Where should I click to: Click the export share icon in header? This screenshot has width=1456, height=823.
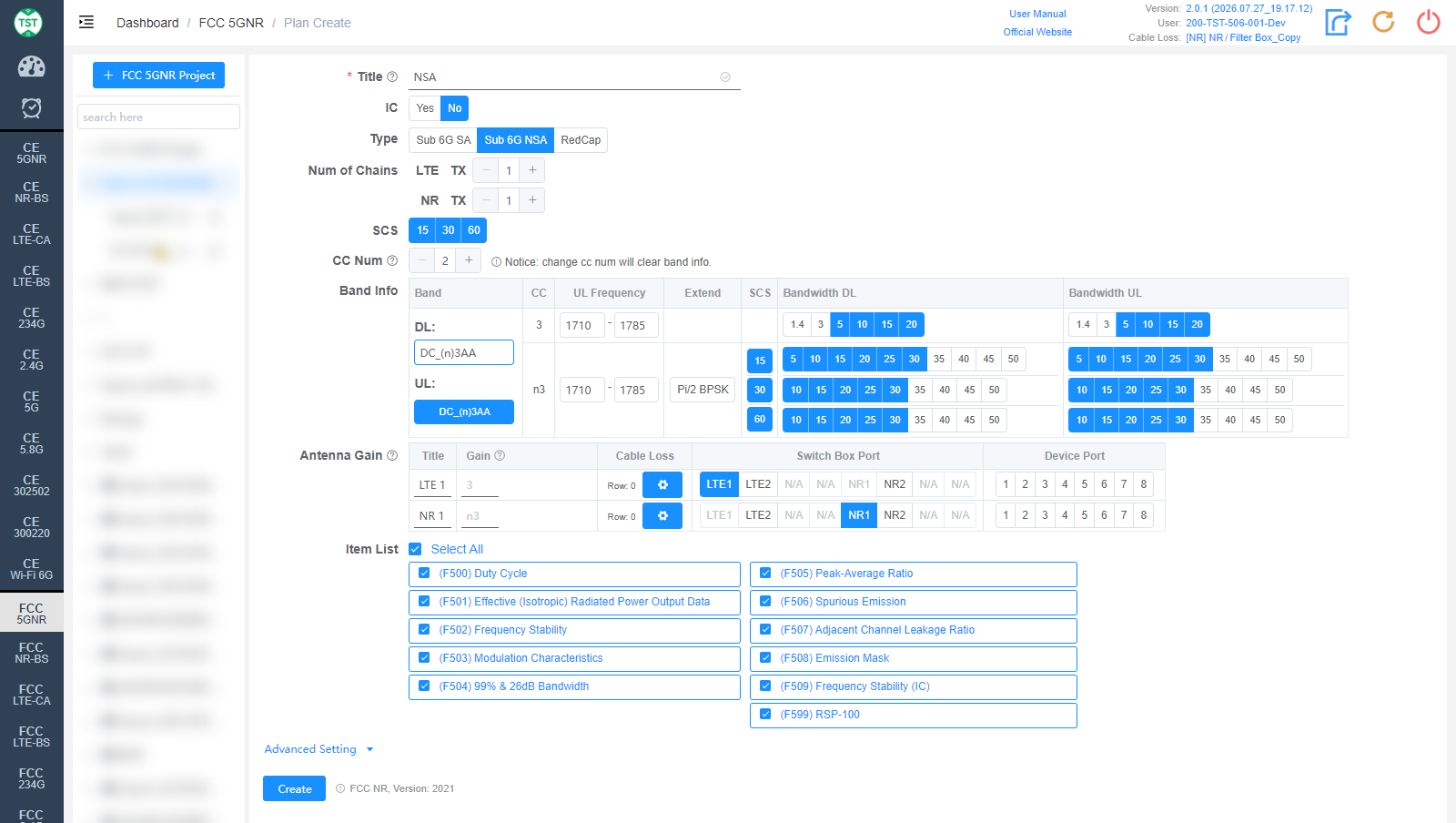pyautogui.click(x=1338, y=22)
